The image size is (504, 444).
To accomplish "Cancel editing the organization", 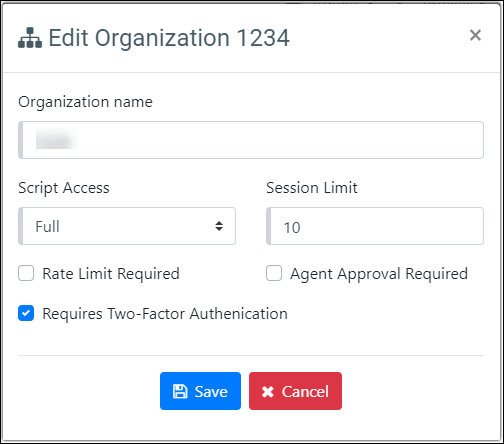I will click(295, 391).
